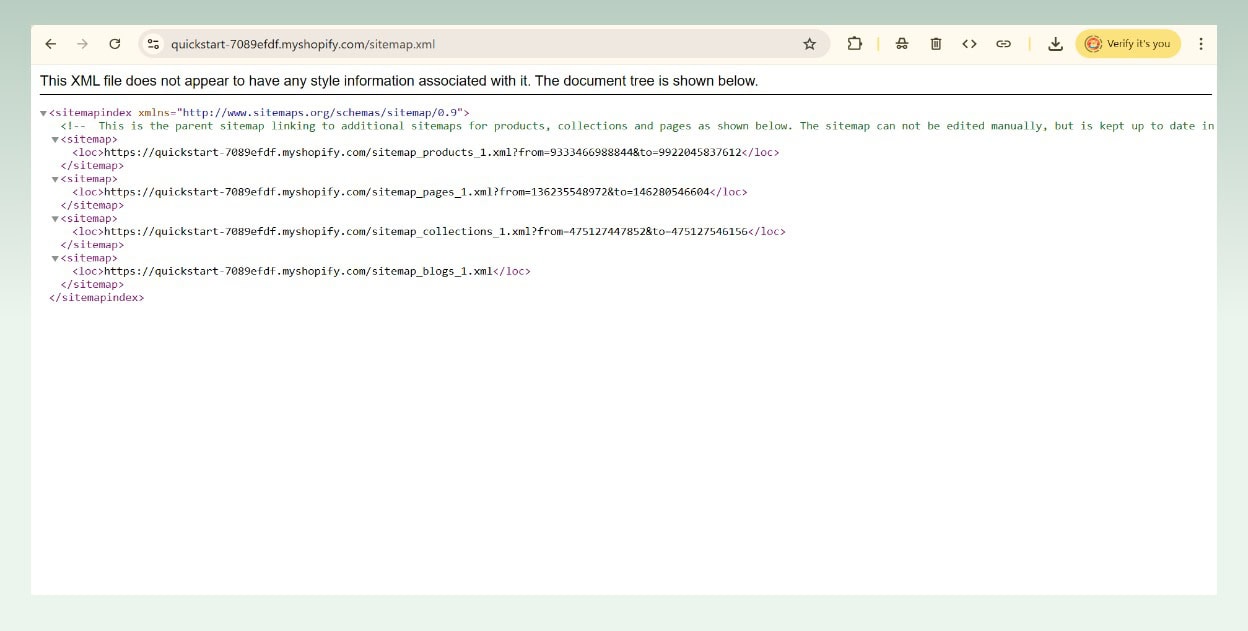Click the chain link extension icon
Viewport: 1248px width, 631px height.
(x=1003, y=44)
